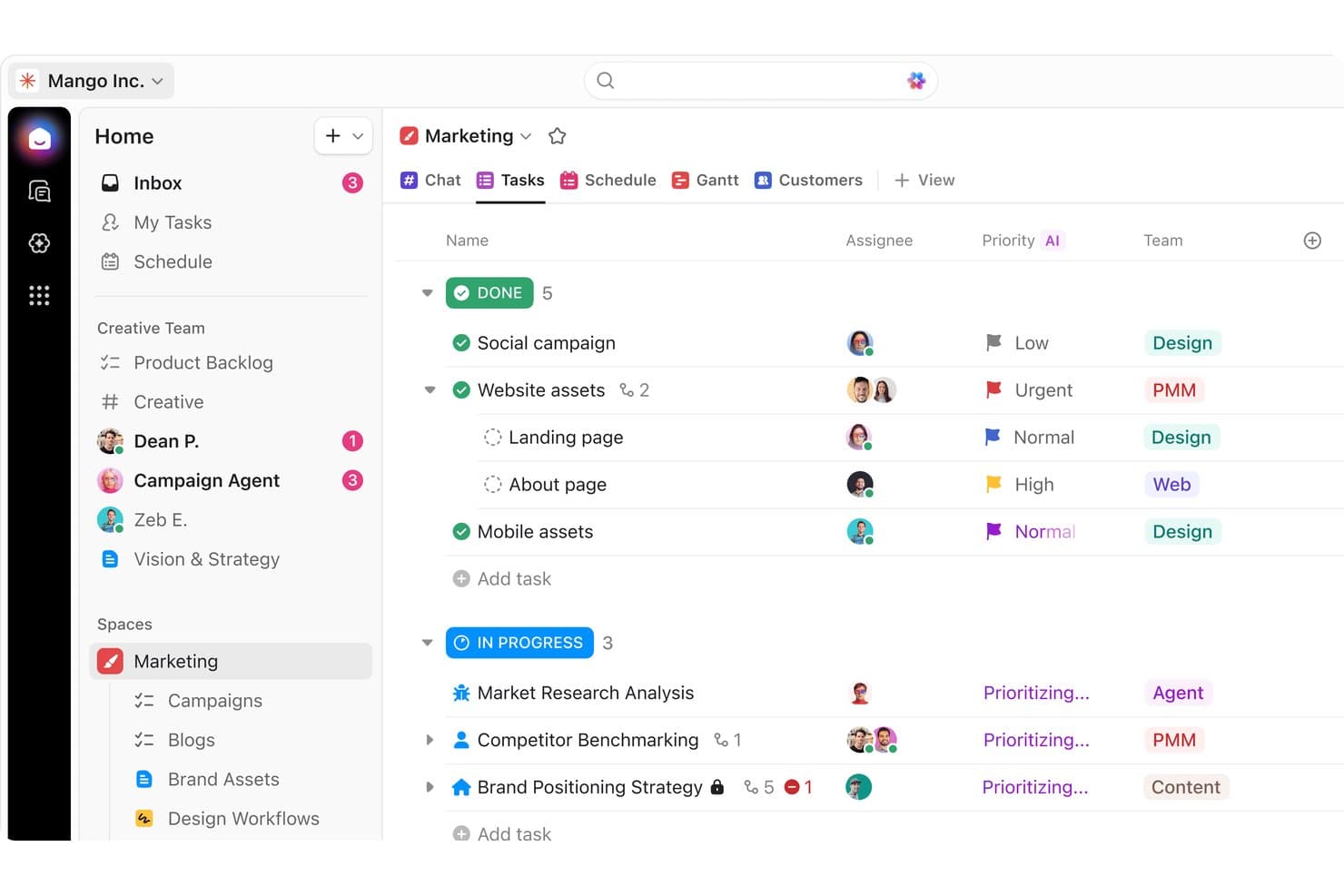Image resolution: width=1344 pixels, height=896 pixels.
Task: Collapse the IN PROGRESS group
Action: (x=427, y=643)
